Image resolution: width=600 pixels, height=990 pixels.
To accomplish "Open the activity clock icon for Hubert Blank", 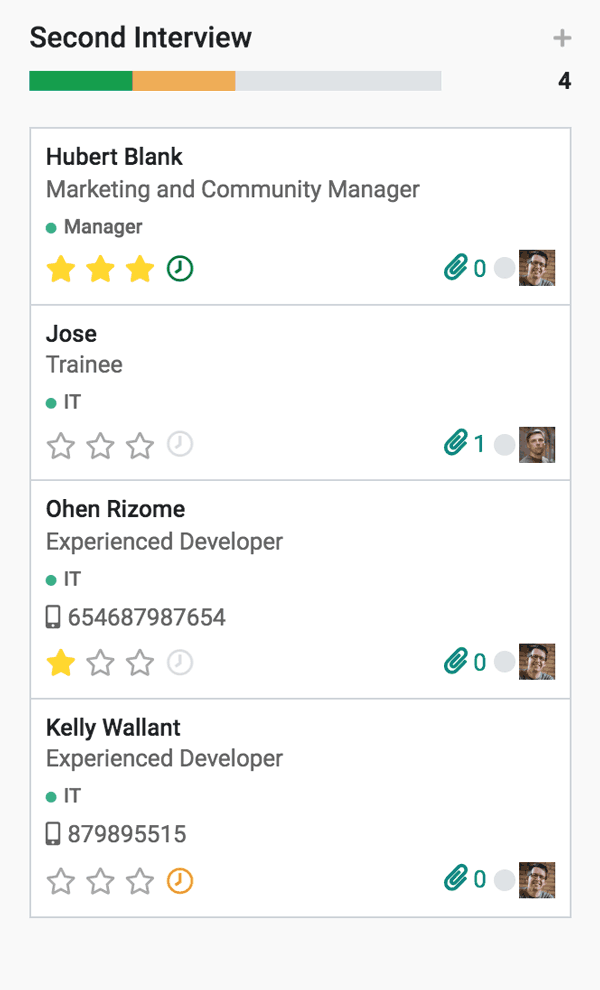I will 180,268.
